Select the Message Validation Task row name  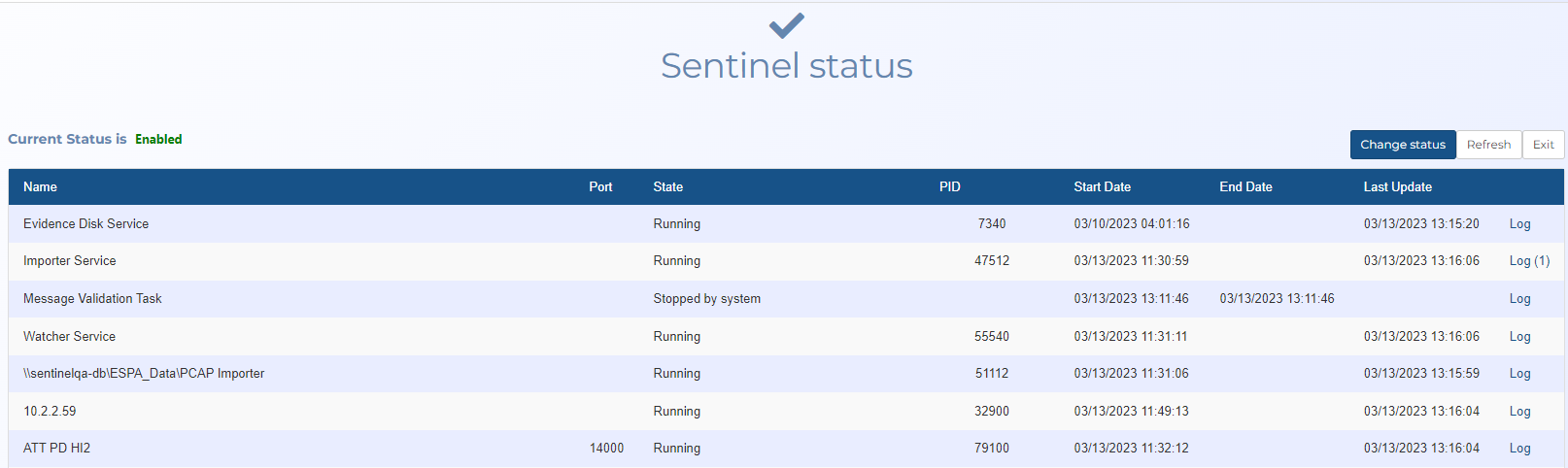click(x=92, y=299)
